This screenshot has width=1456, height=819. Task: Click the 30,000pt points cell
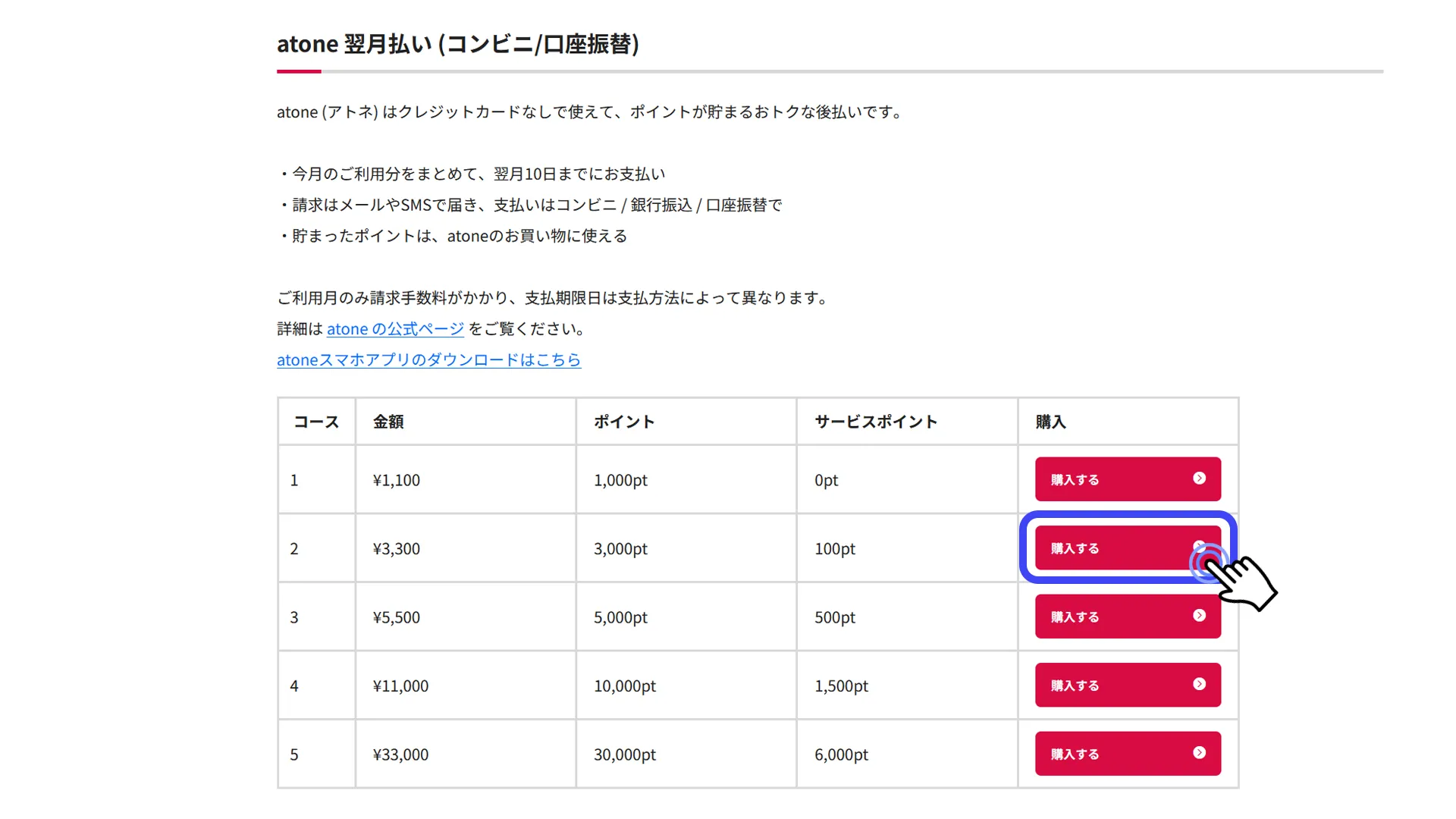pyautogui.click(x=625, y=755)
